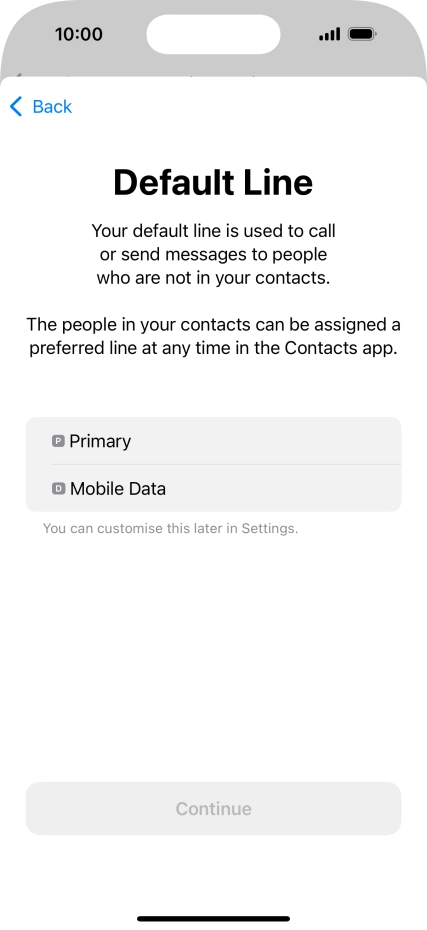Tap the 10:00 clock in status bar
Image resolution: width=427 pixels, height=930 pixels.
(79, 34)
